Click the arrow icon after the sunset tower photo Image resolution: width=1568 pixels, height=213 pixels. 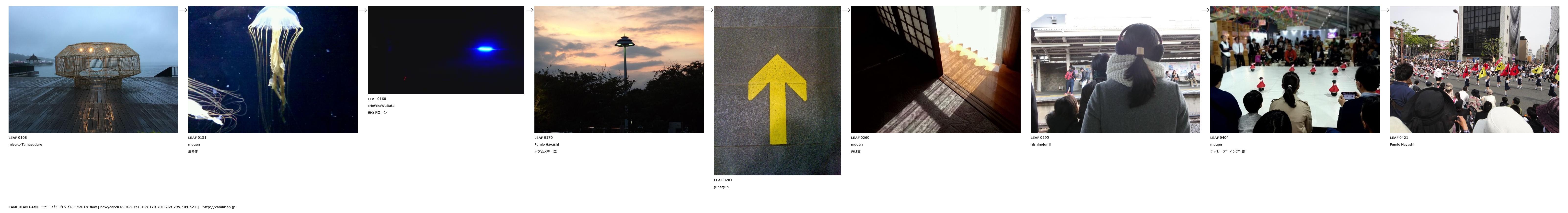pyautogui.click(x=709, y=10)
